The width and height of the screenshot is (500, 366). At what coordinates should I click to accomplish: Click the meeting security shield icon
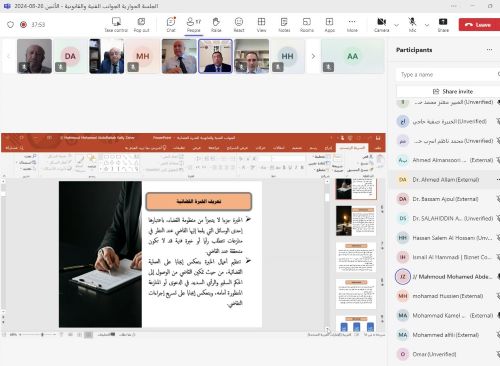tap(10, 25)
